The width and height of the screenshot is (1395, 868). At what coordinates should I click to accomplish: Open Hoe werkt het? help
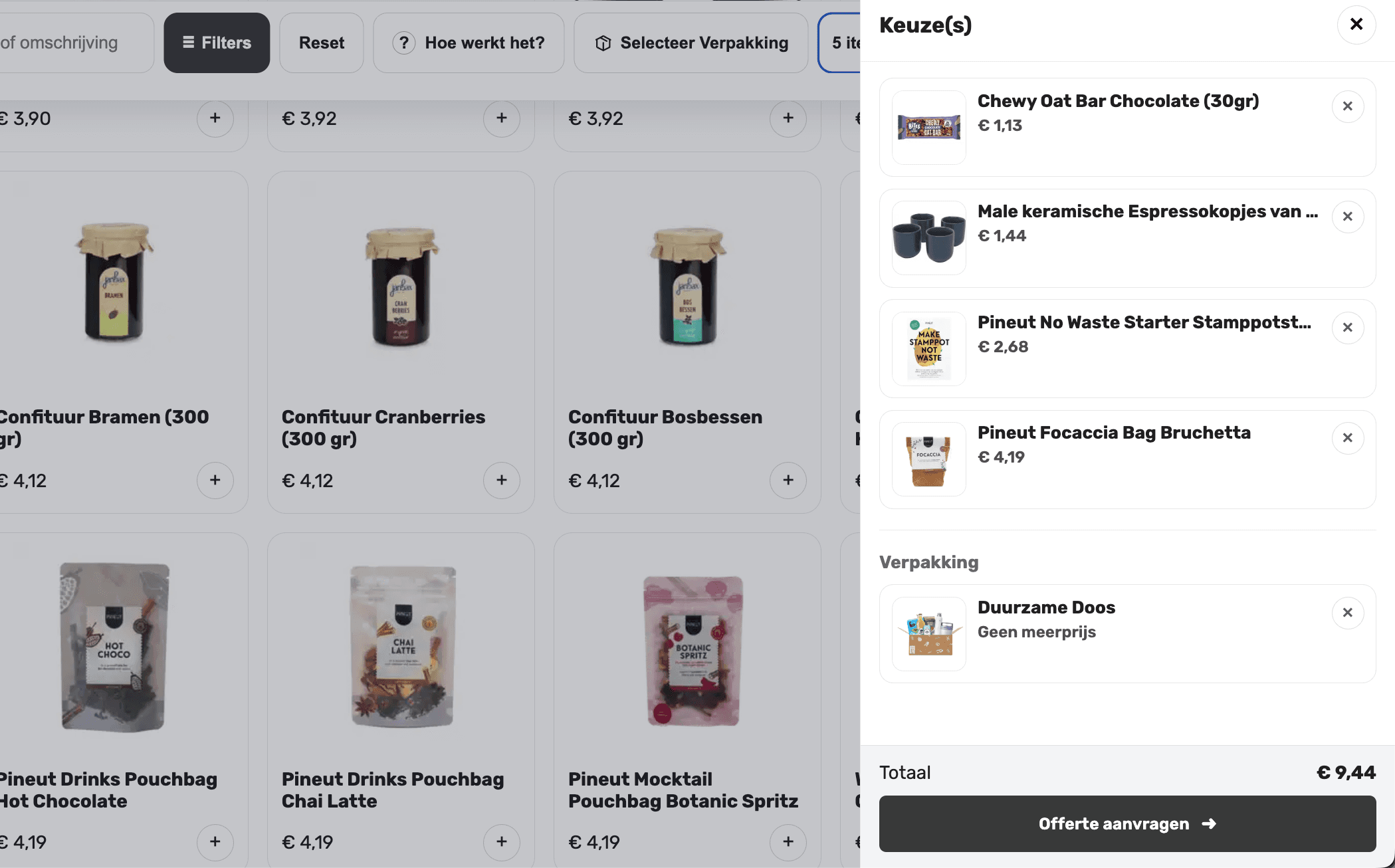pyautogui.click(x=469, y=43)
